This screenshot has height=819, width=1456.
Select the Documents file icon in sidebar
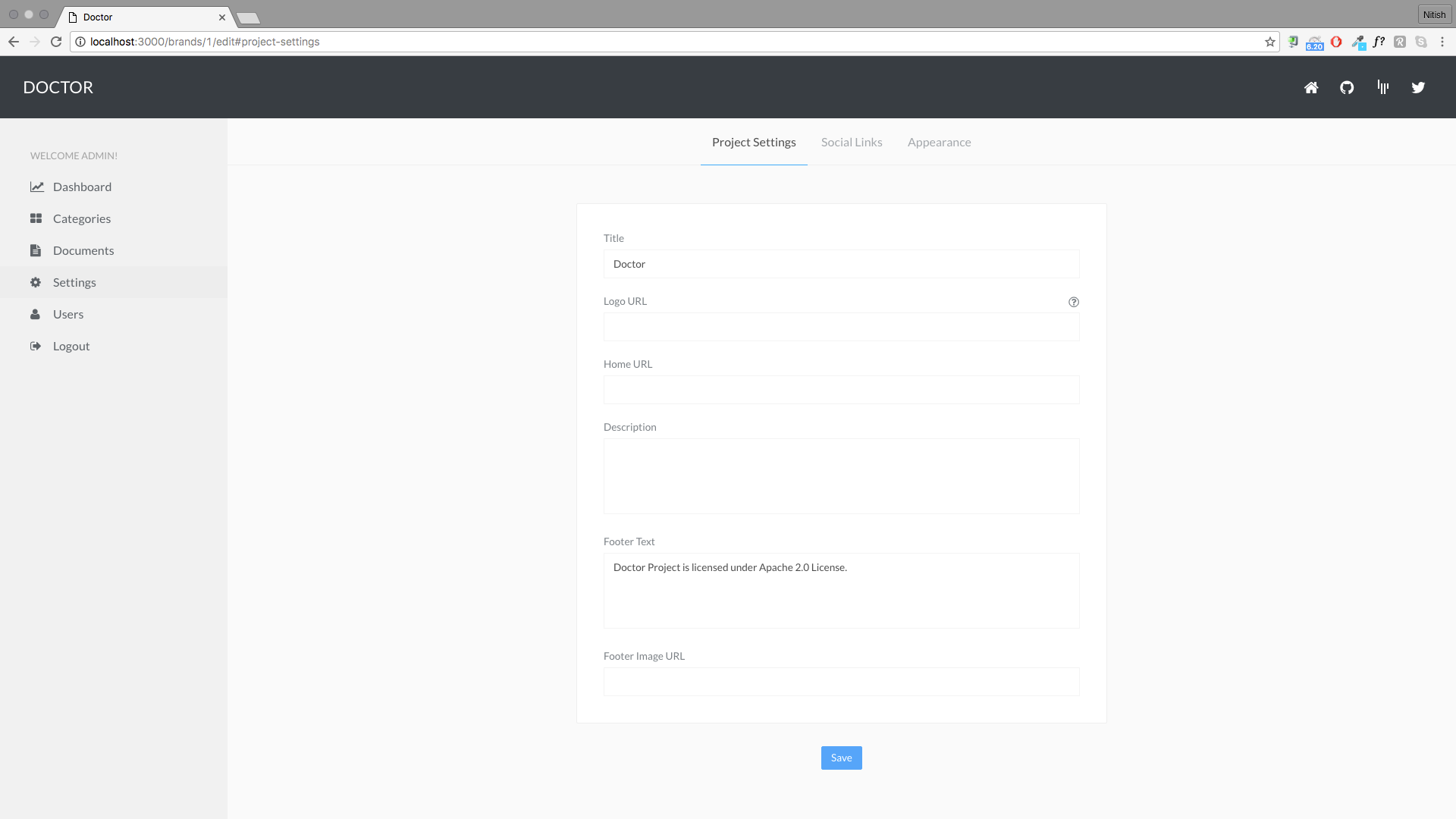pos(36,250)
